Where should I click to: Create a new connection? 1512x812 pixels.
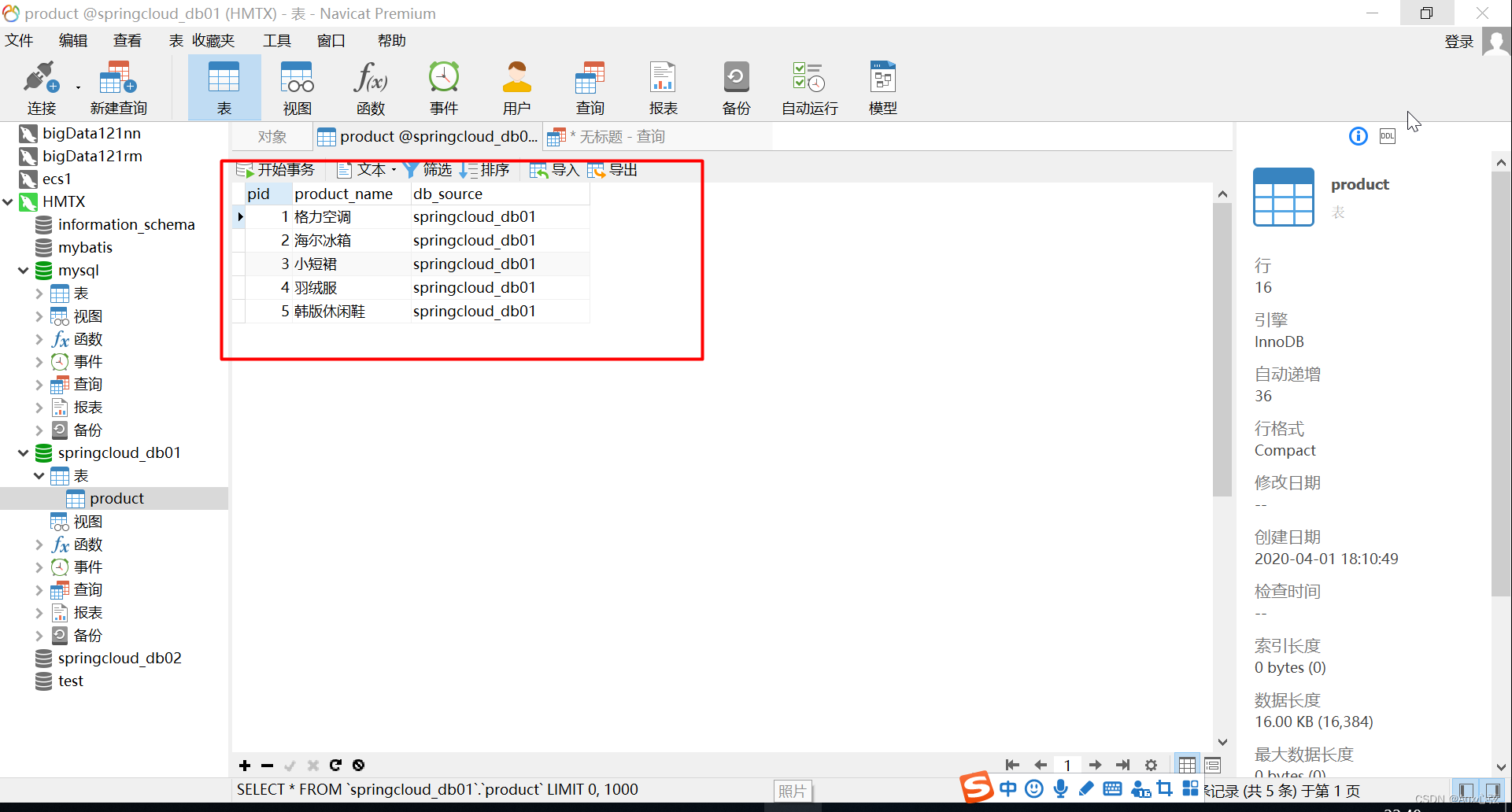41,87
